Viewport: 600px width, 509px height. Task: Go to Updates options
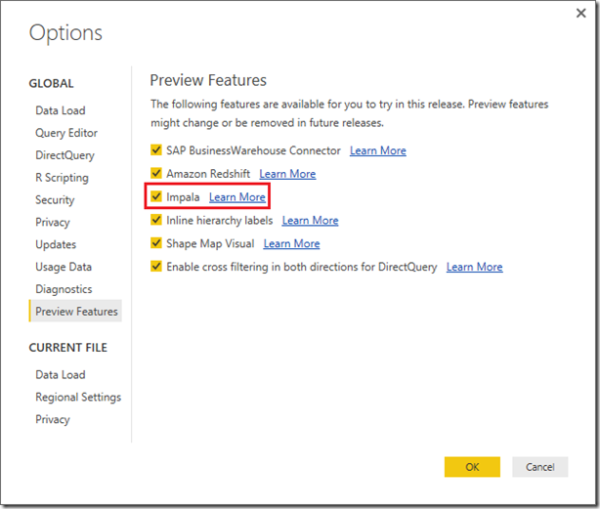coord(56,245)
